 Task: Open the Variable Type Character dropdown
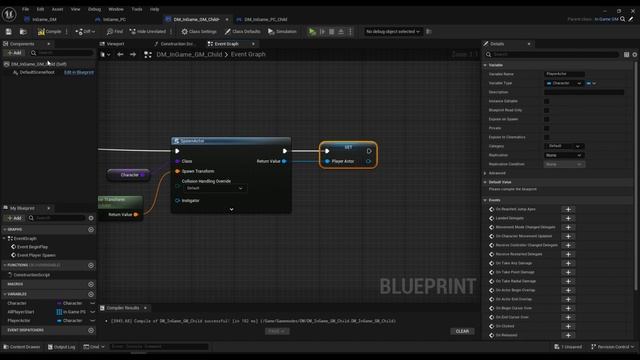564,83
